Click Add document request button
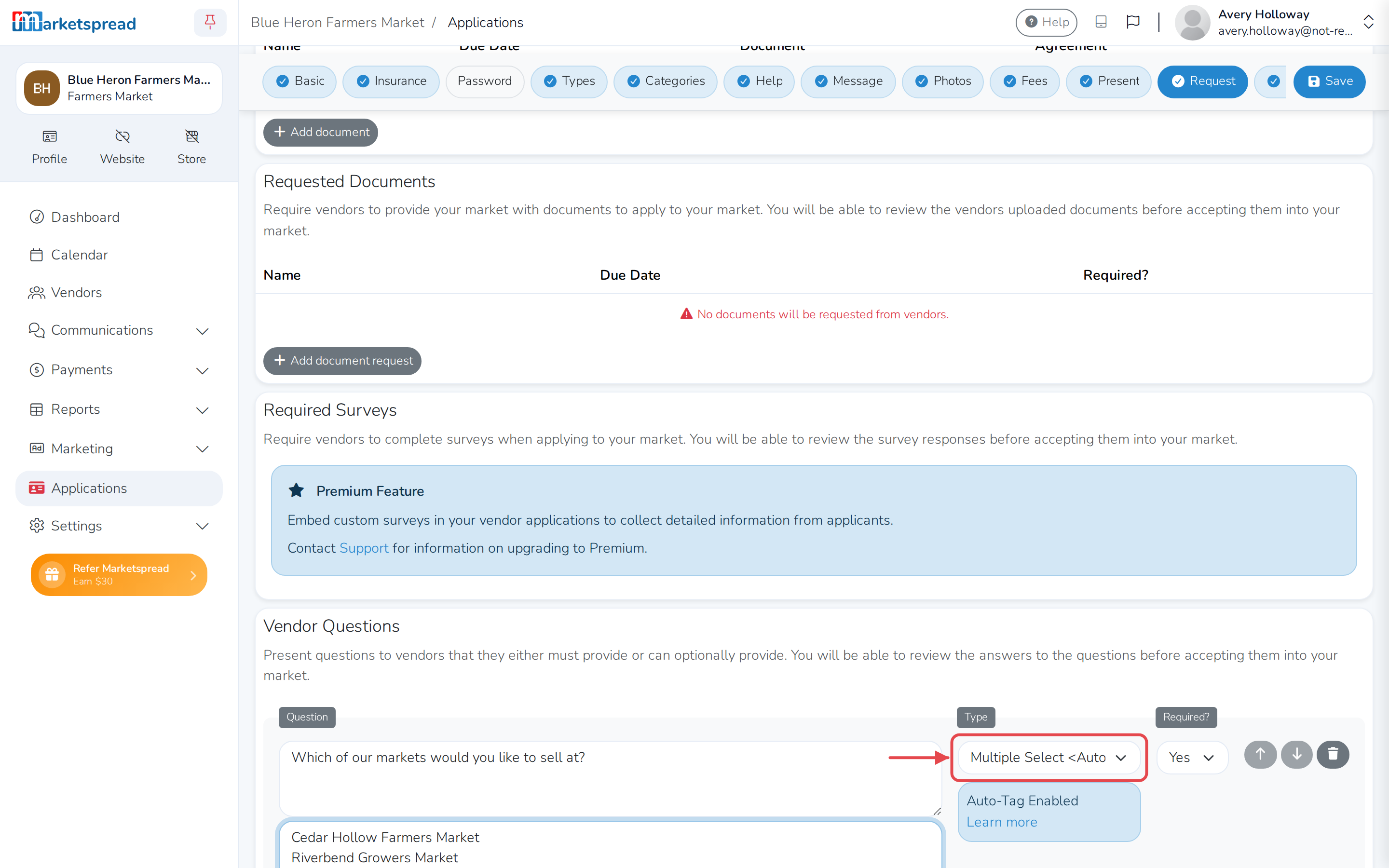 click(342, 361)
